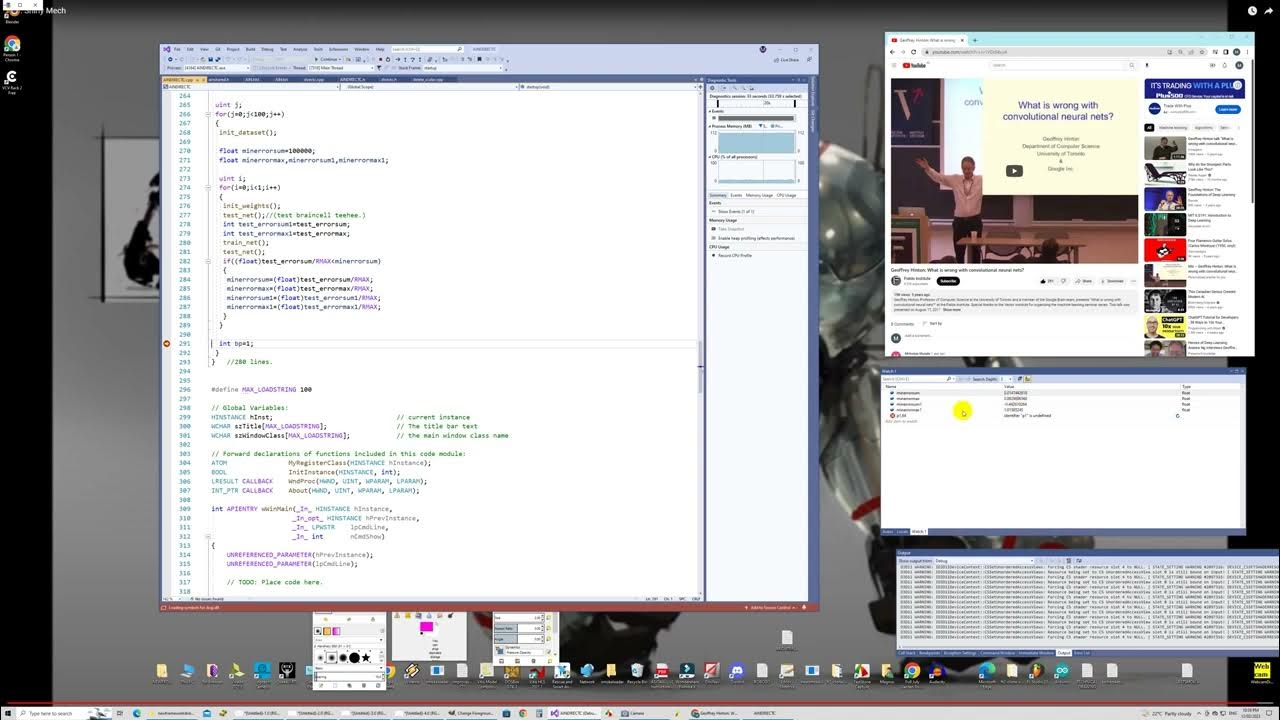Click the Live Share button
1280x720 pixels.
tap(789, 59)
